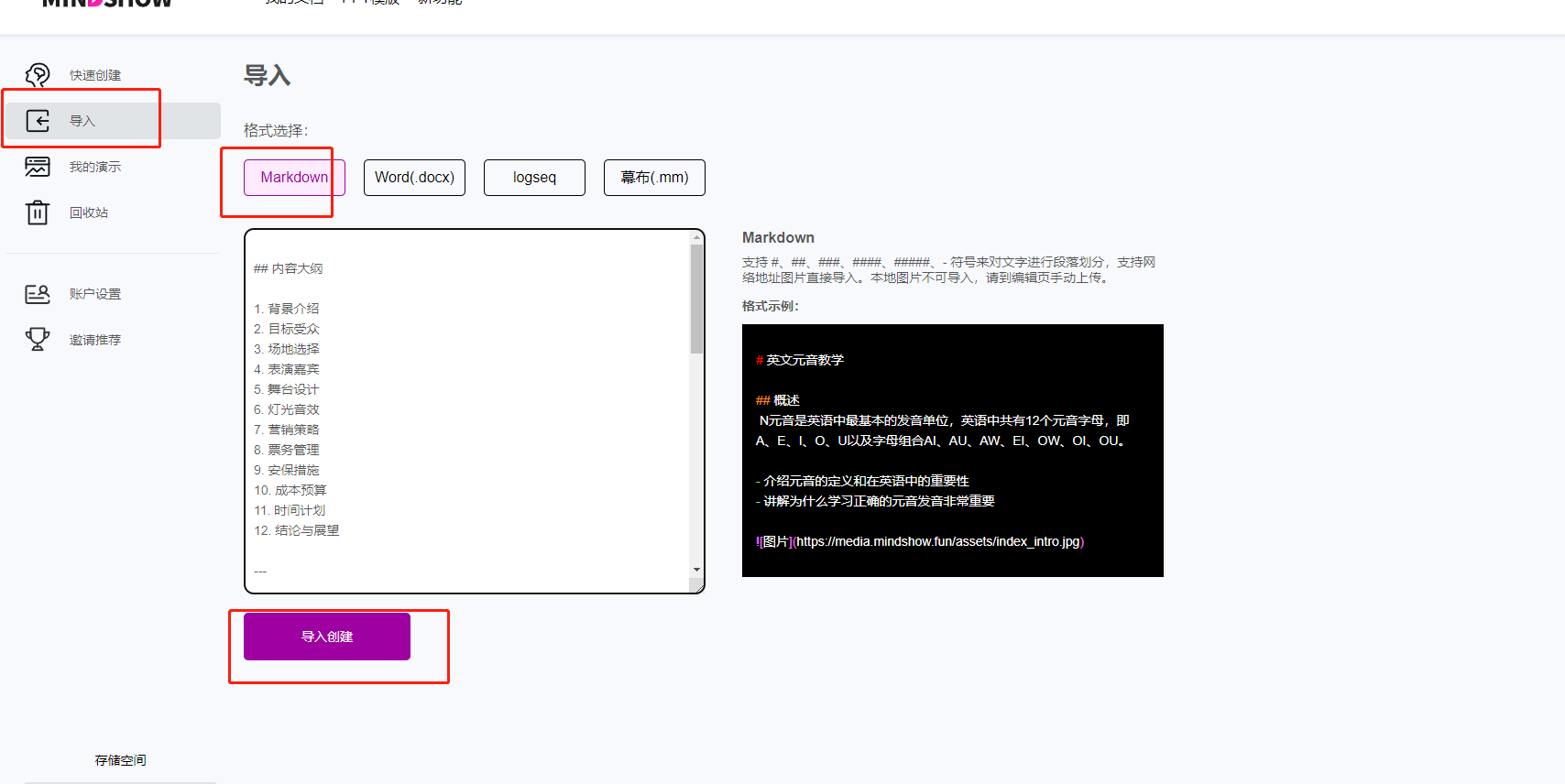
Task: Click the Quick Create (快速创建) head icon
Action: pos(38,75)
